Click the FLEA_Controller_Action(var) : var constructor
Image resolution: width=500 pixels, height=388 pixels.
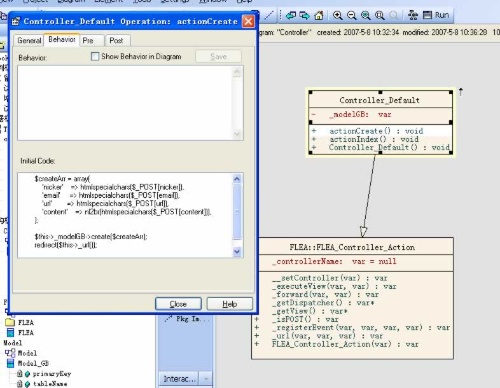(x=345, y=344)
